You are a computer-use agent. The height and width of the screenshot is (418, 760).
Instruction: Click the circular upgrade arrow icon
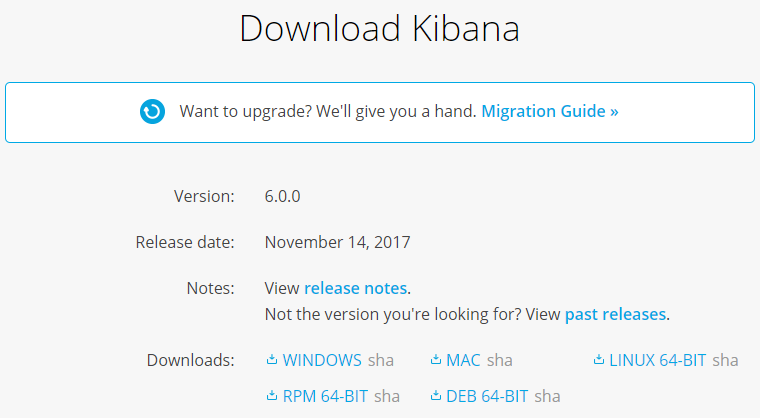pos(152,112)
